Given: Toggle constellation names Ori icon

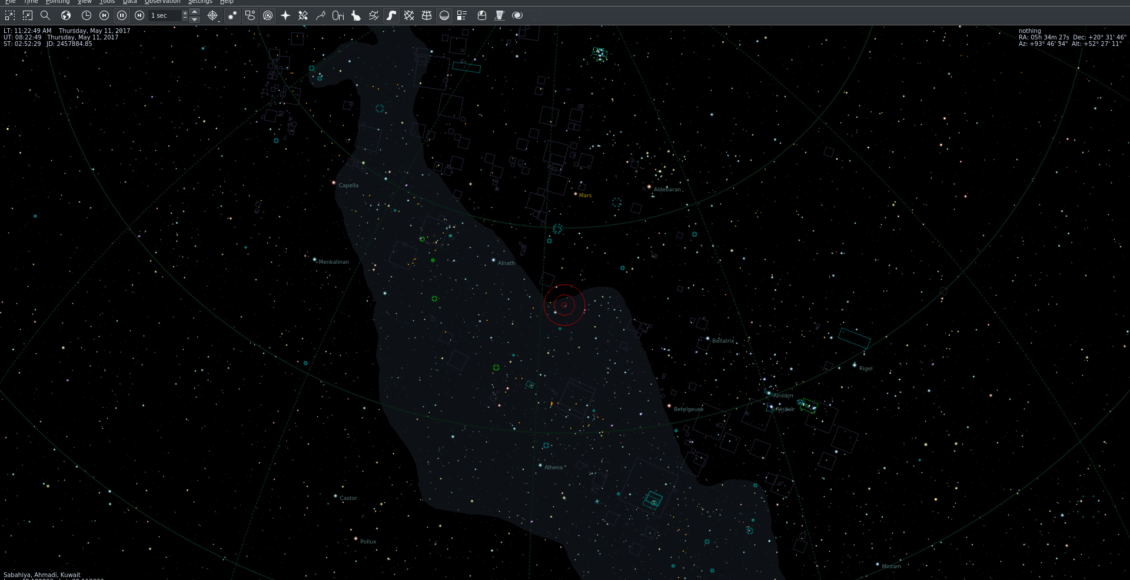Looking at the screenshot, I should (x=338, y=16).
